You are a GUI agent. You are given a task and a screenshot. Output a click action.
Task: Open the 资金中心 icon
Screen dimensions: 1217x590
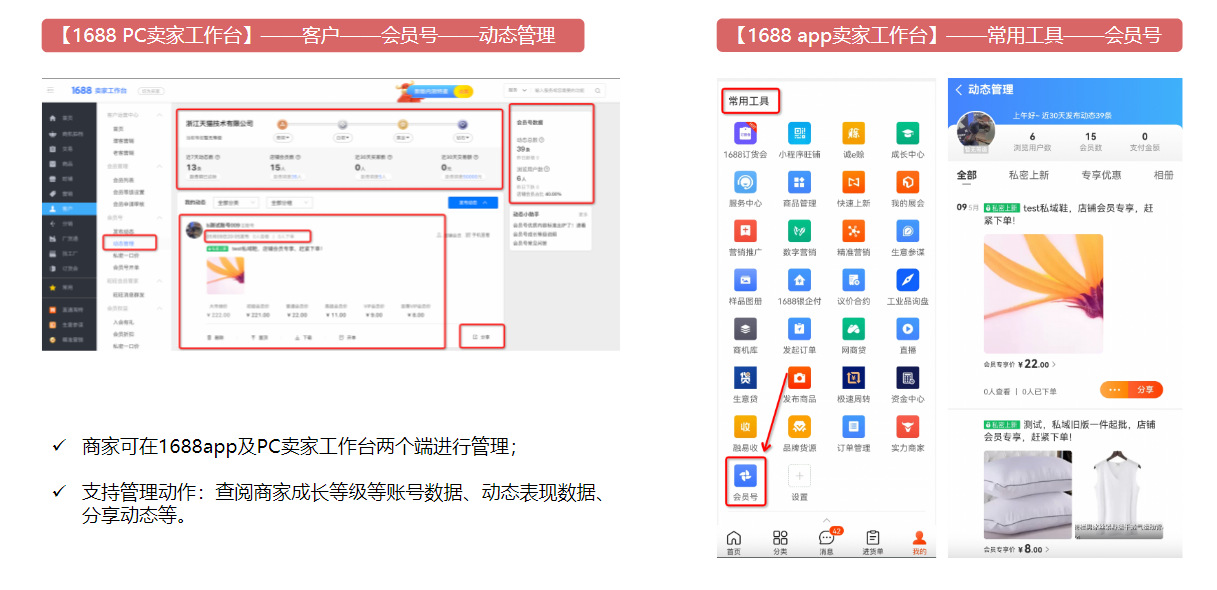click(x=908, y=378)
